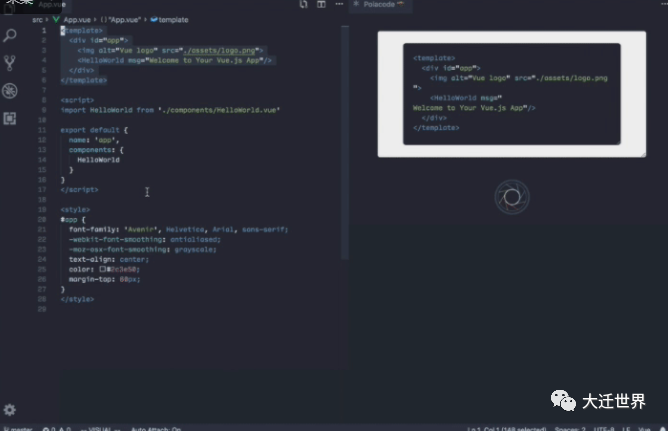668x431 pixels.
Task: Open the App.vue file breadcrumb
Action: [x=72, y=20]
